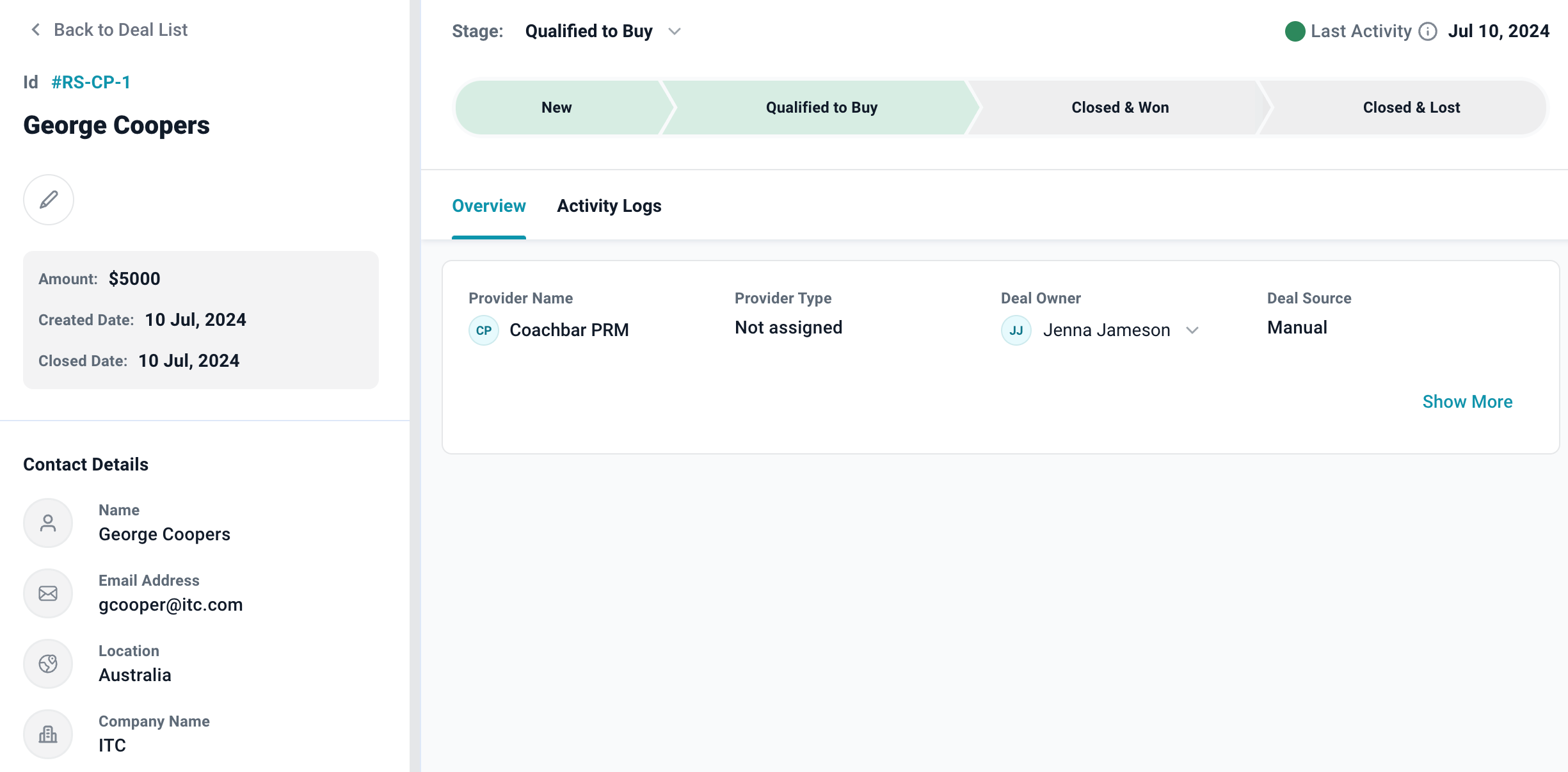
Task: Click the Qualified to Buy stage selector text
Action: tap(589, 31)
